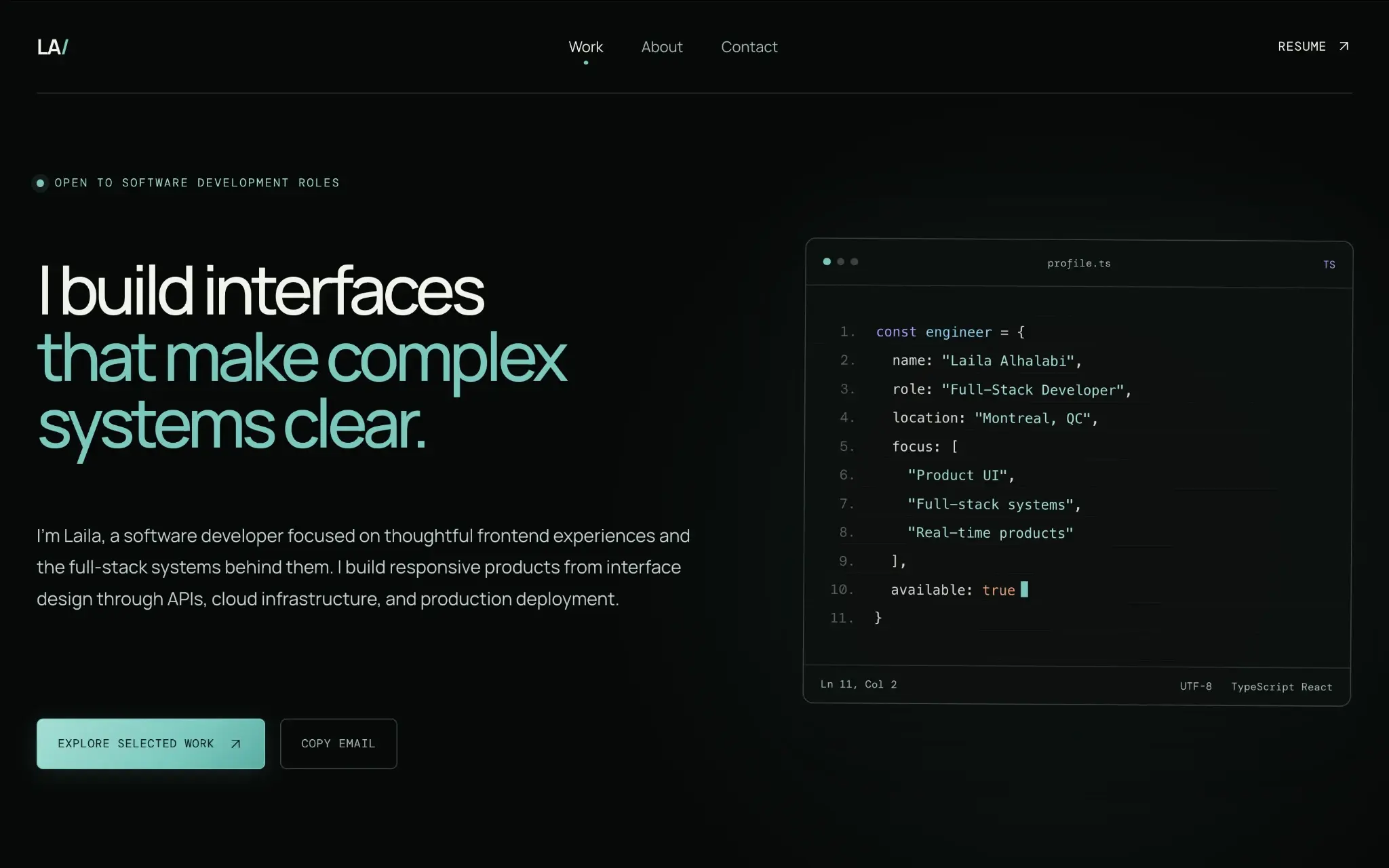The height and width of the screenshot is (868, 1389).
Task: Click the 'focus: [' code line
Action: click(x=925, y=447)
